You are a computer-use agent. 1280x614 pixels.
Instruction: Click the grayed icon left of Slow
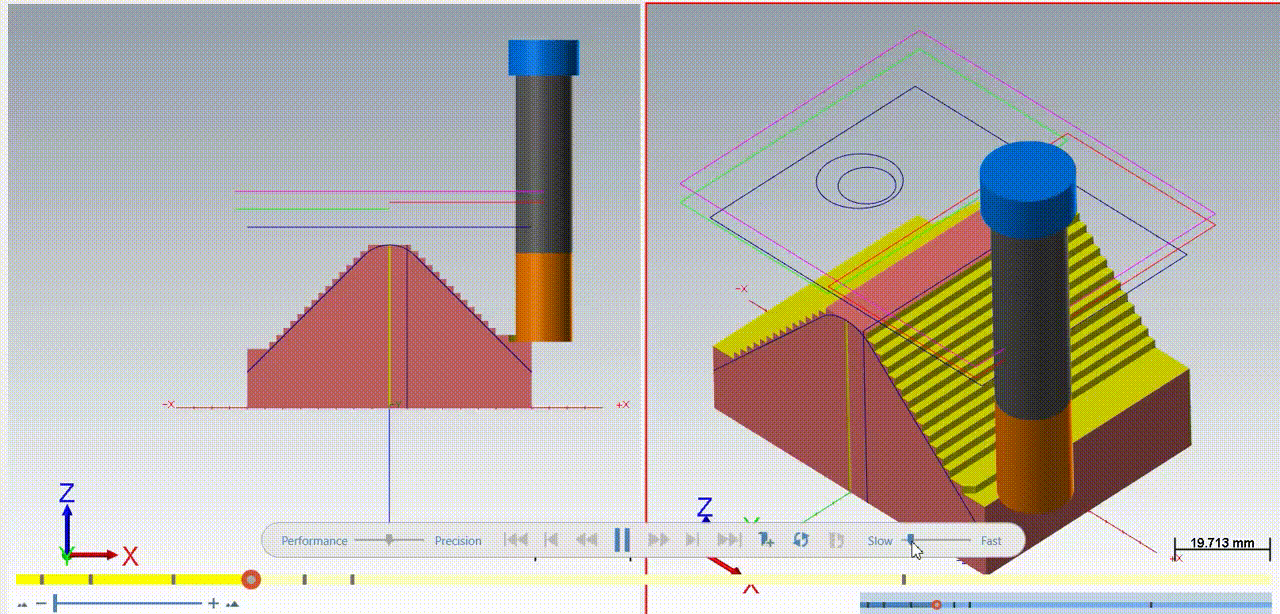tap(837, 540)
